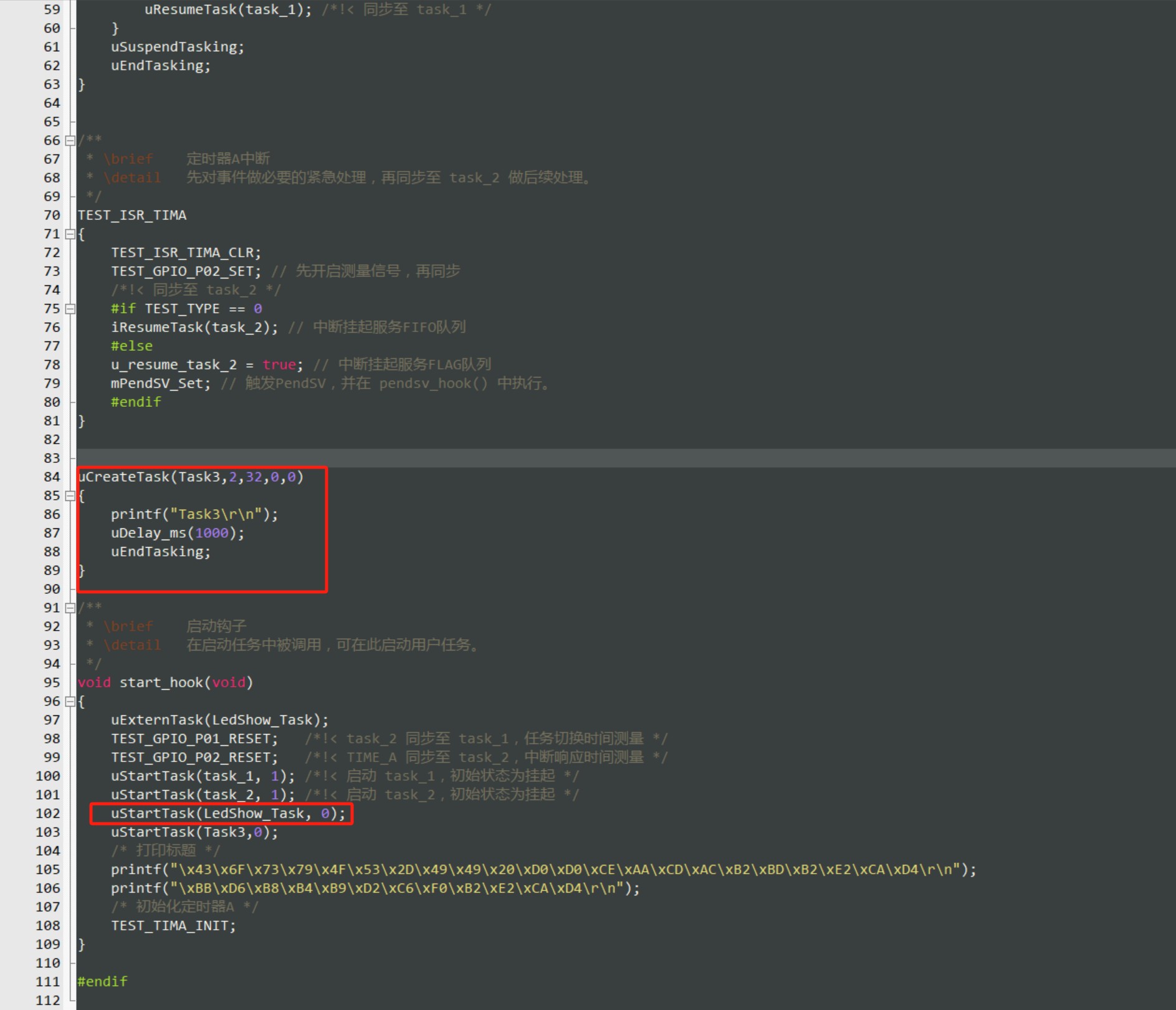Click uExternTask(LedShow_Task) line
This screenshot has width=1176, height=1010.
(220, 720)
